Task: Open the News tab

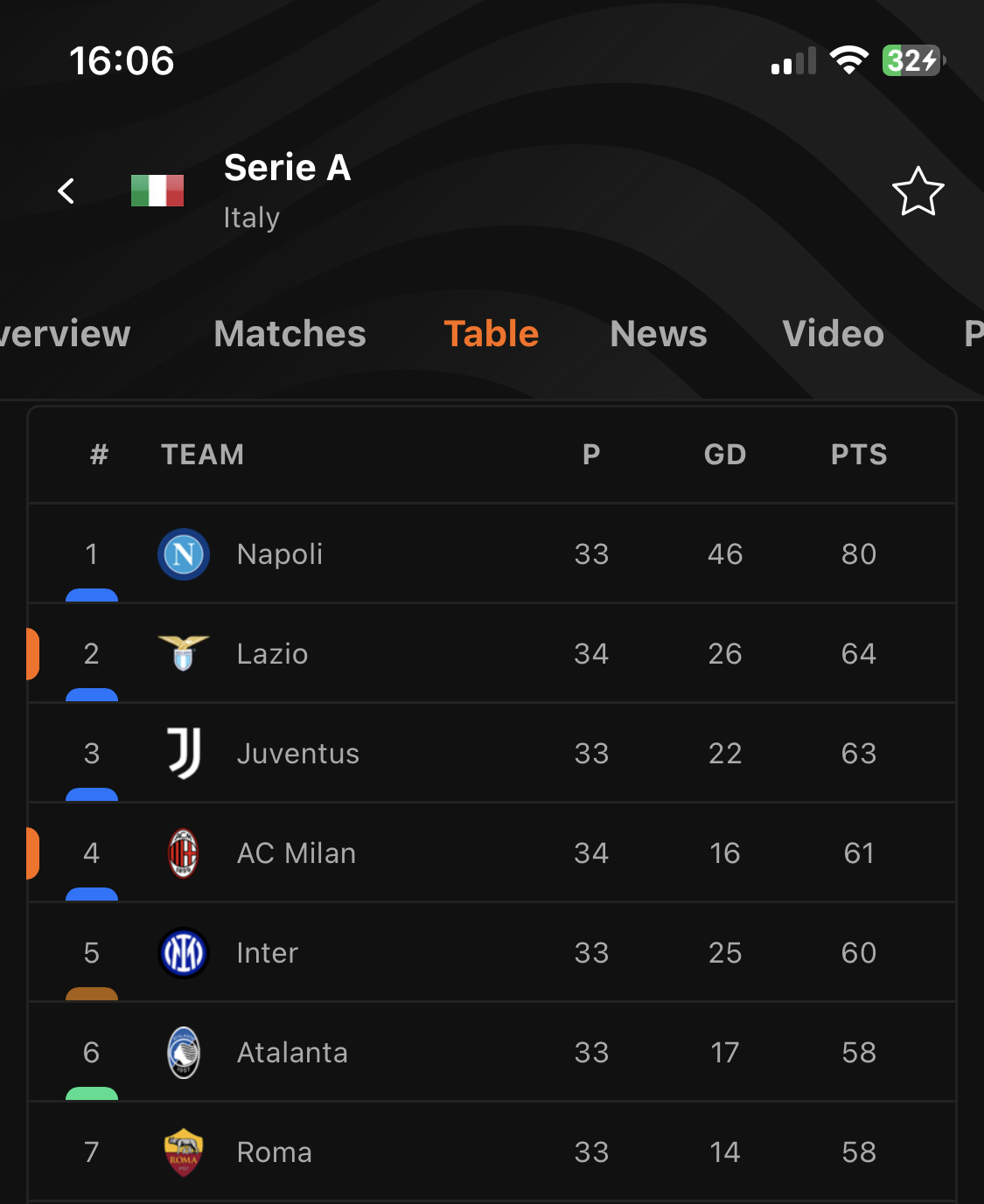Action: point(659,334)
